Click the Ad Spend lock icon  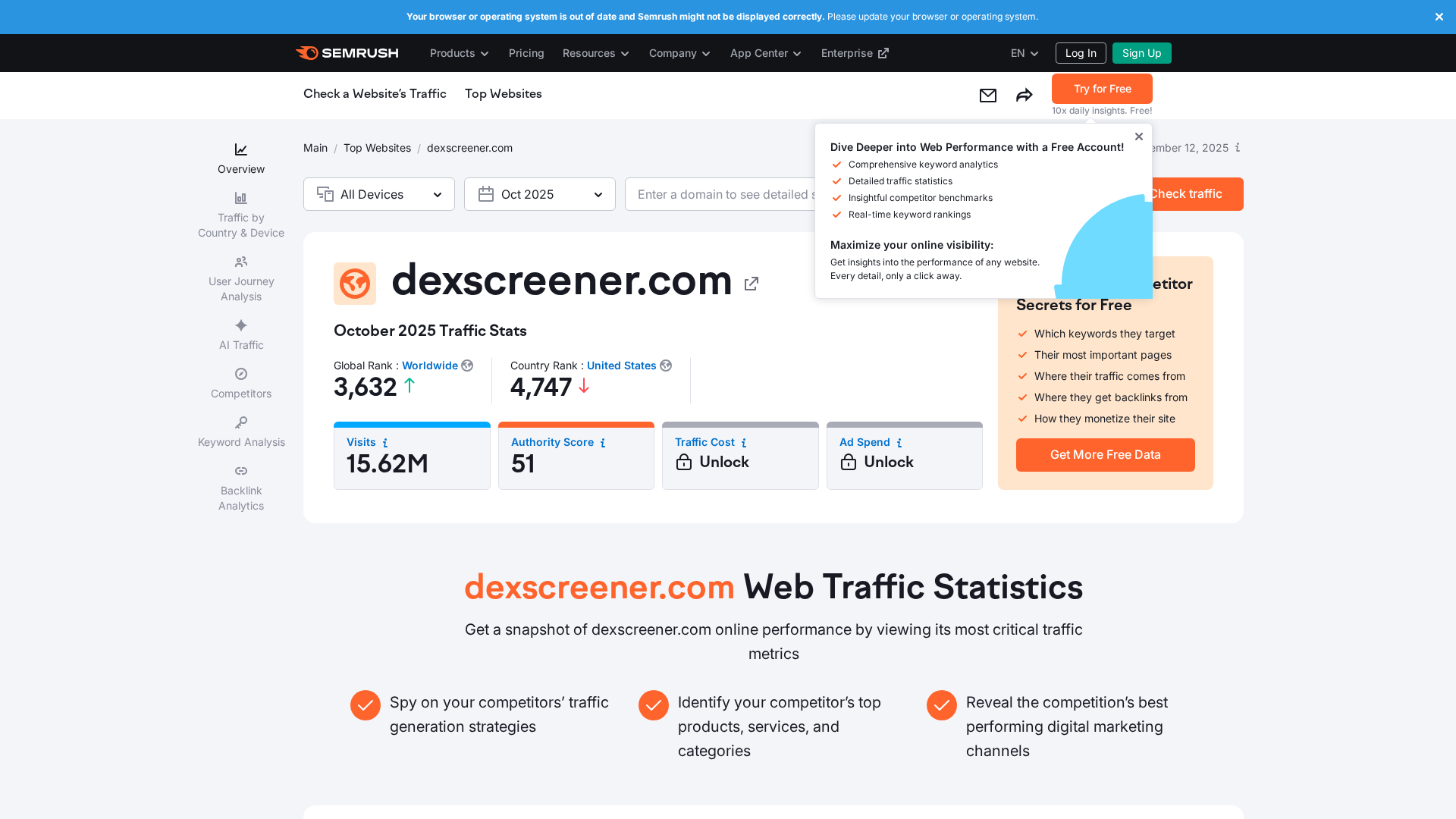(849, 462)
